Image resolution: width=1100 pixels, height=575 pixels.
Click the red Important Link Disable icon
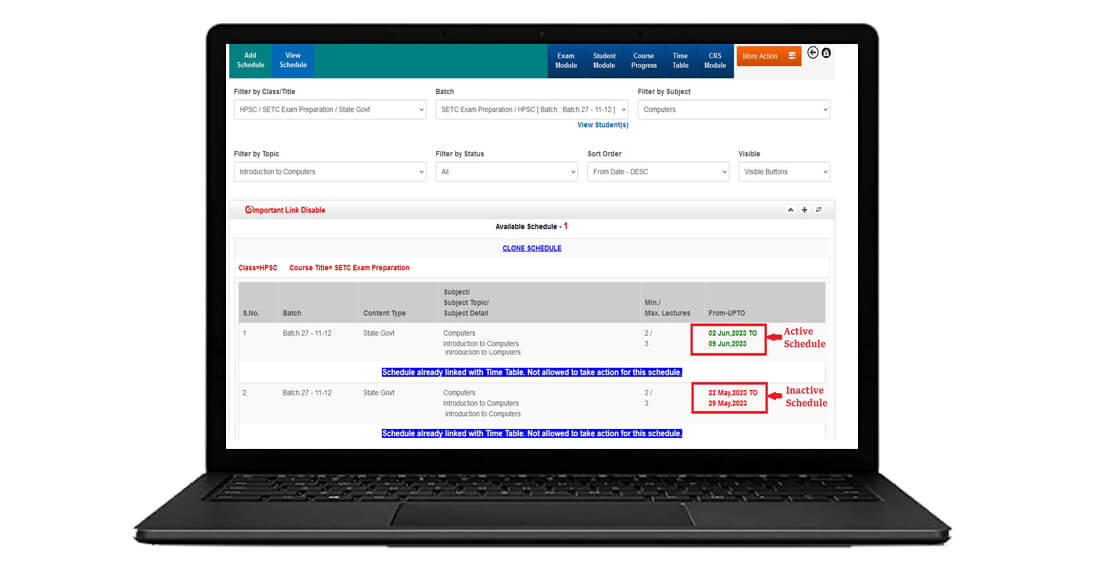[x=250, y=210]
